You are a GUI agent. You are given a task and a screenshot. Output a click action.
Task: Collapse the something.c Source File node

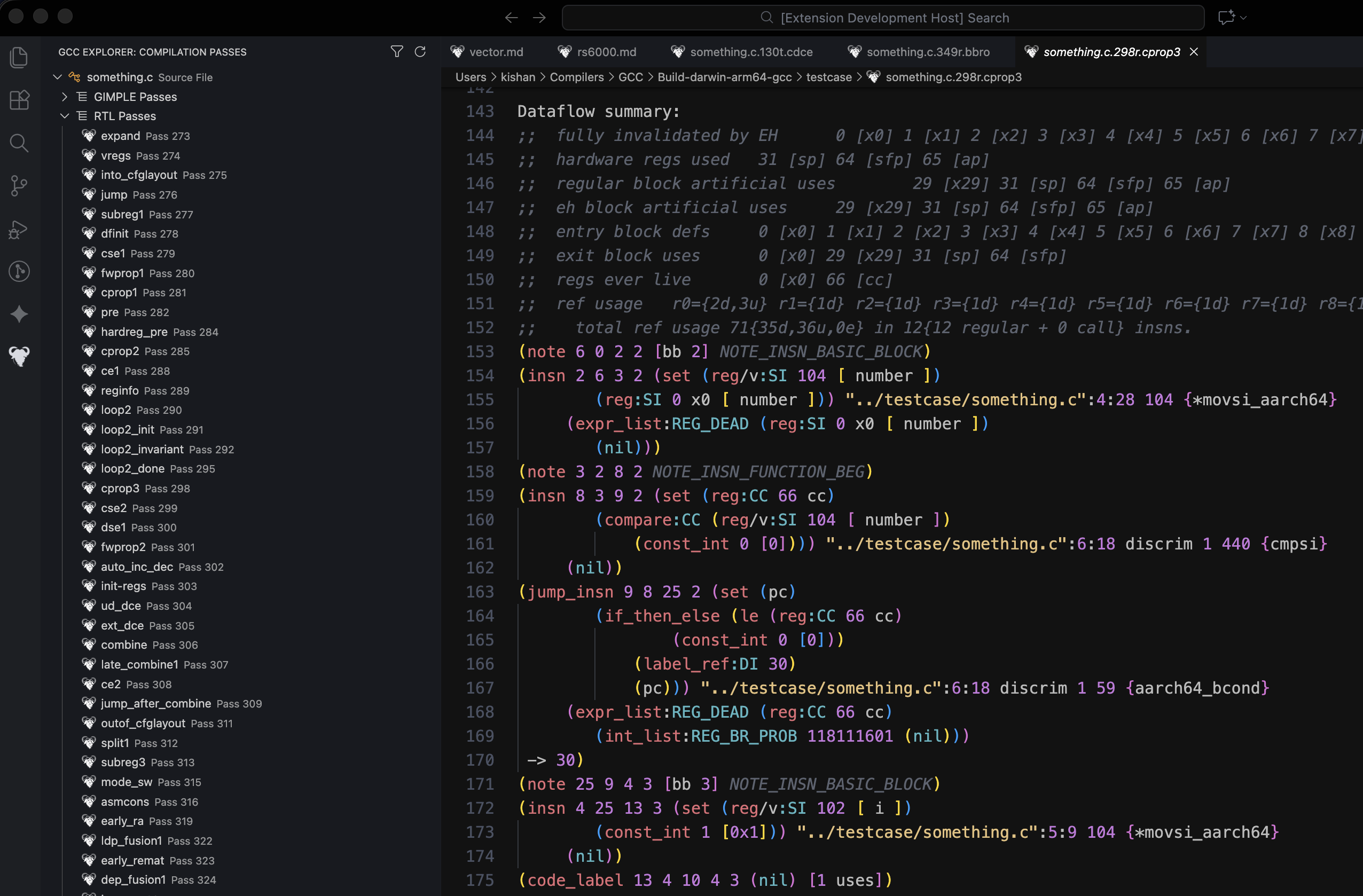(x=57, y=77)
